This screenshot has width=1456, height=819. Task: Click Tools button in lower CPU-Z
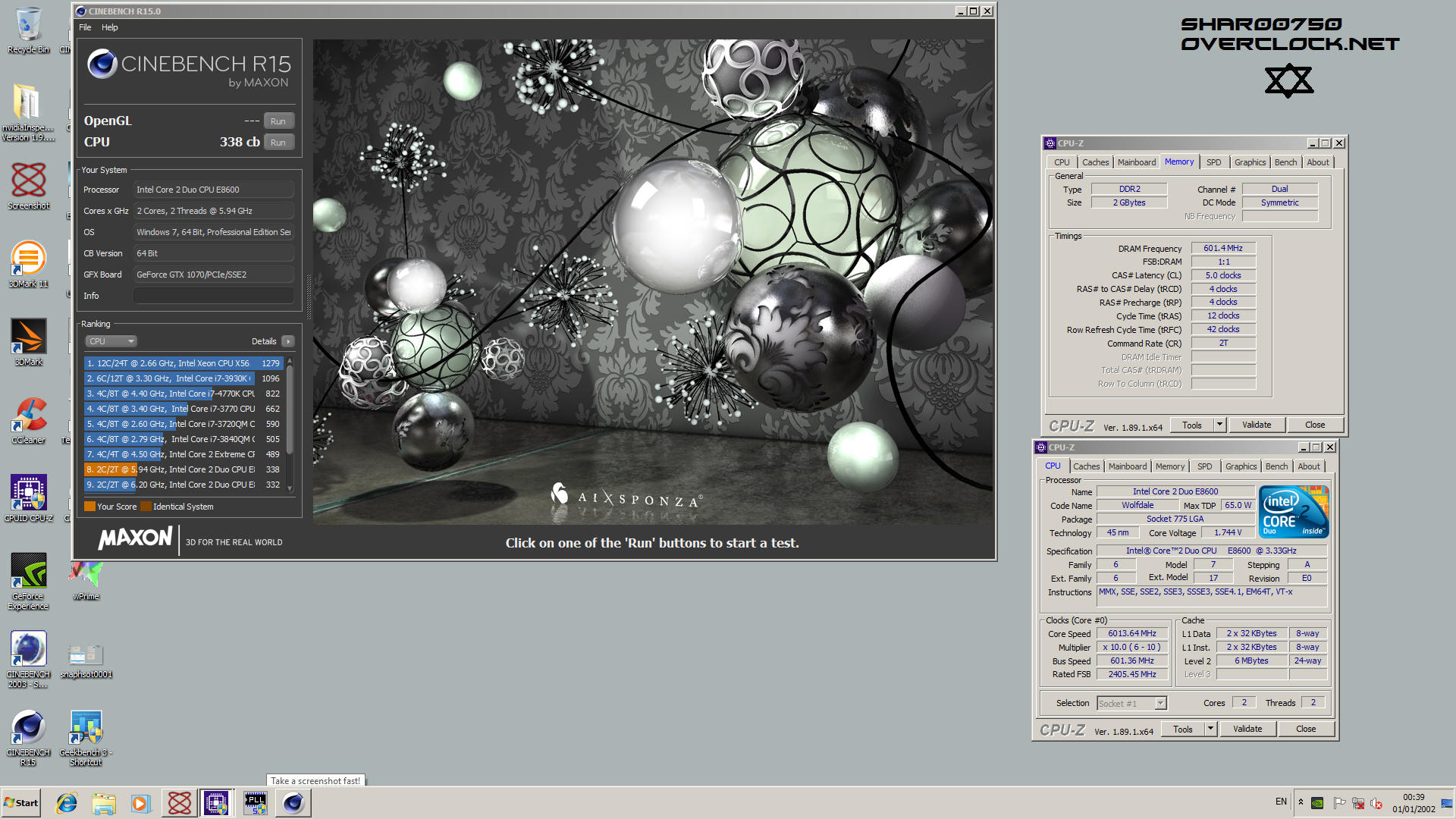pos(1183,730)
